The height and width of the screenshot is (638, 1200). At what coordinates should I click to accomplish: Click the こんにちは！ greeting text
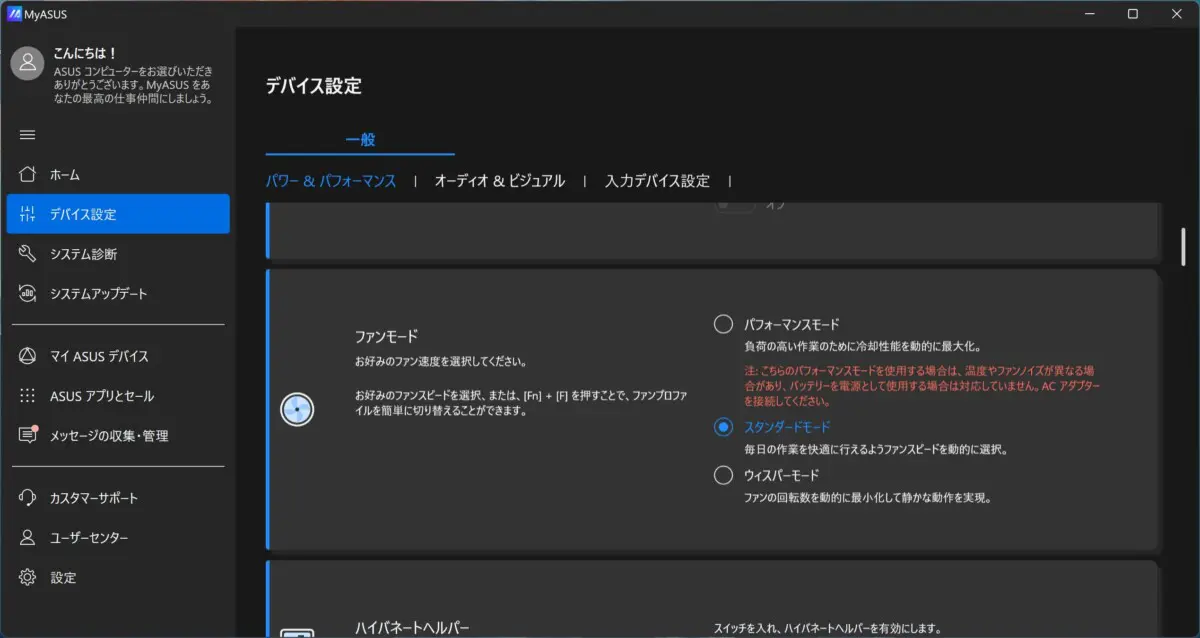click(x=85, y=53)
